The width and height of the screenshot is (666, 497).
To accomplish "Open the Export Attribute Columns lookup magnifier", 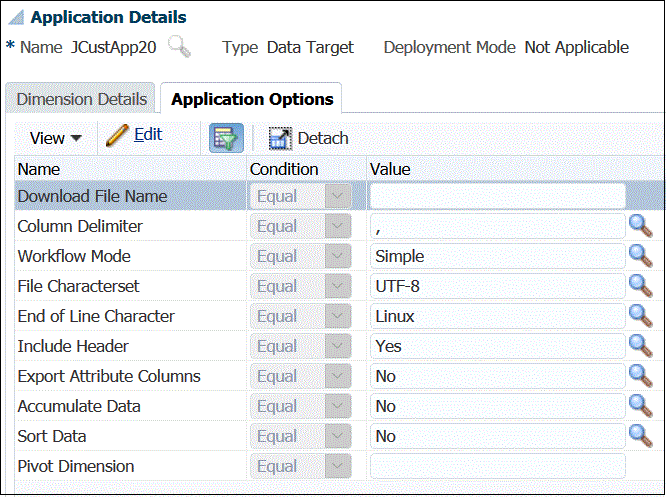I will point(640,376).
